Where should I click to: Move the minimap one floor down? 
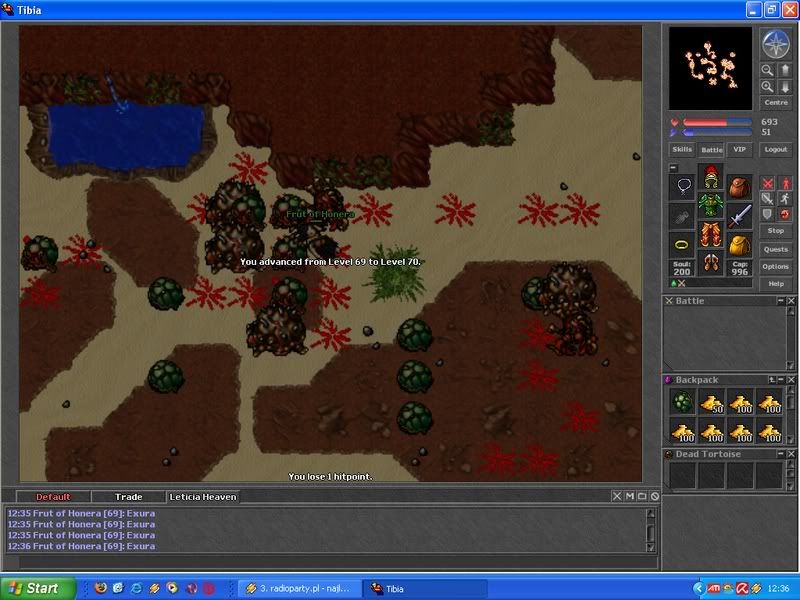pos(785,87)
